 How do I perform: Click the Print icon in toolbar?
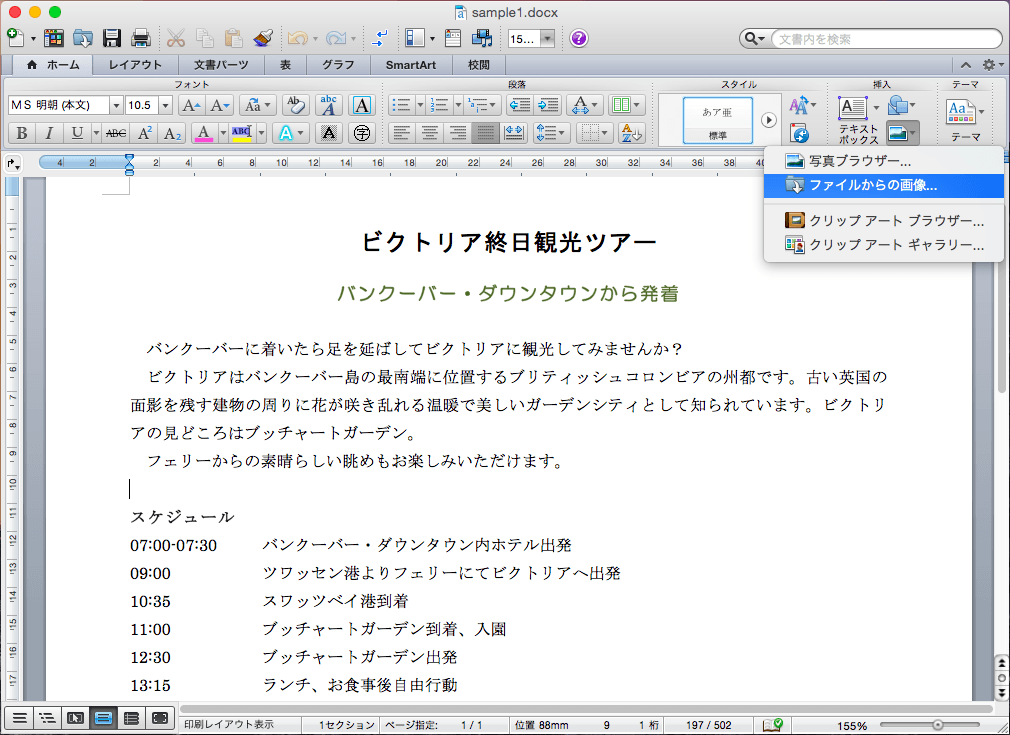click(140, 39)
